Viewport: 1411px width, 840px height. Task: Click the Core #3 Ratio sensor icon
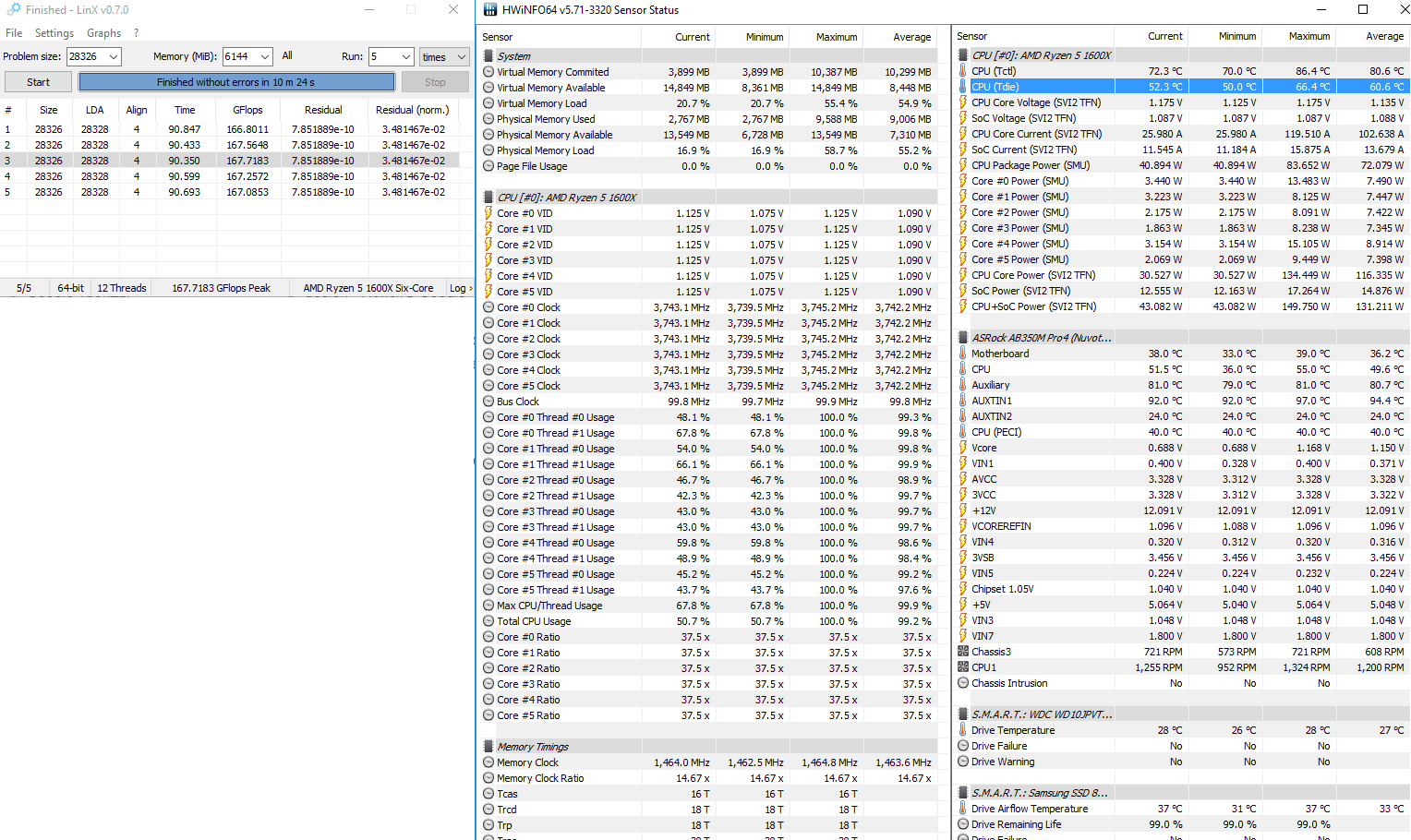coord(488,684)
